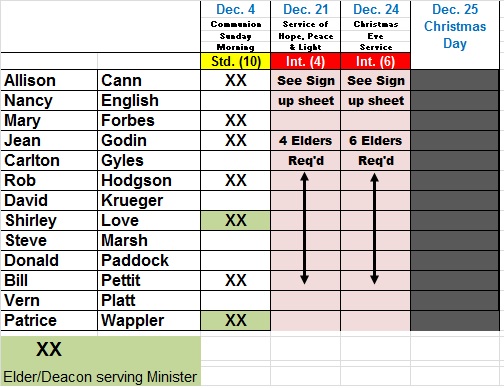The width and height of the screenshot is (504, 388).
Task: Select the empty Dec. 4 cell for Vern Platt
Action: (x=235, y=300)
